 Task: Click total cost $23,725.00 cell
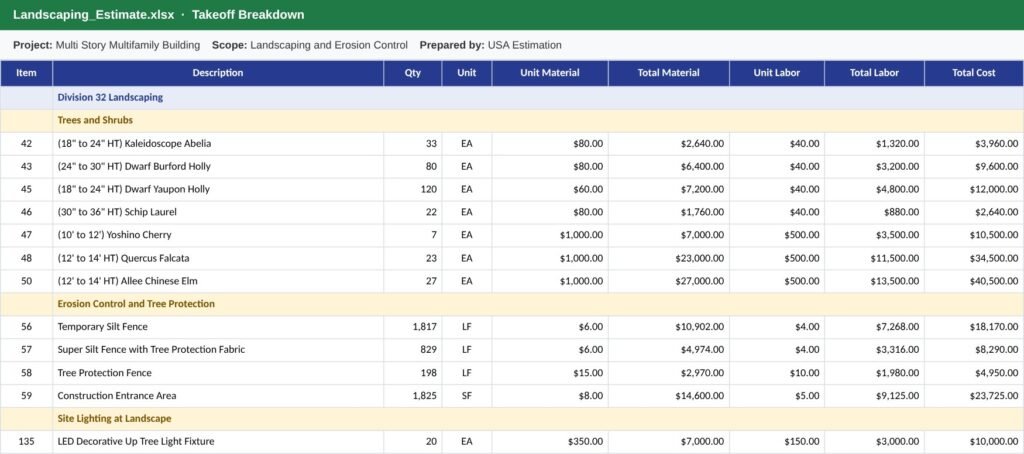pos(974,395)
